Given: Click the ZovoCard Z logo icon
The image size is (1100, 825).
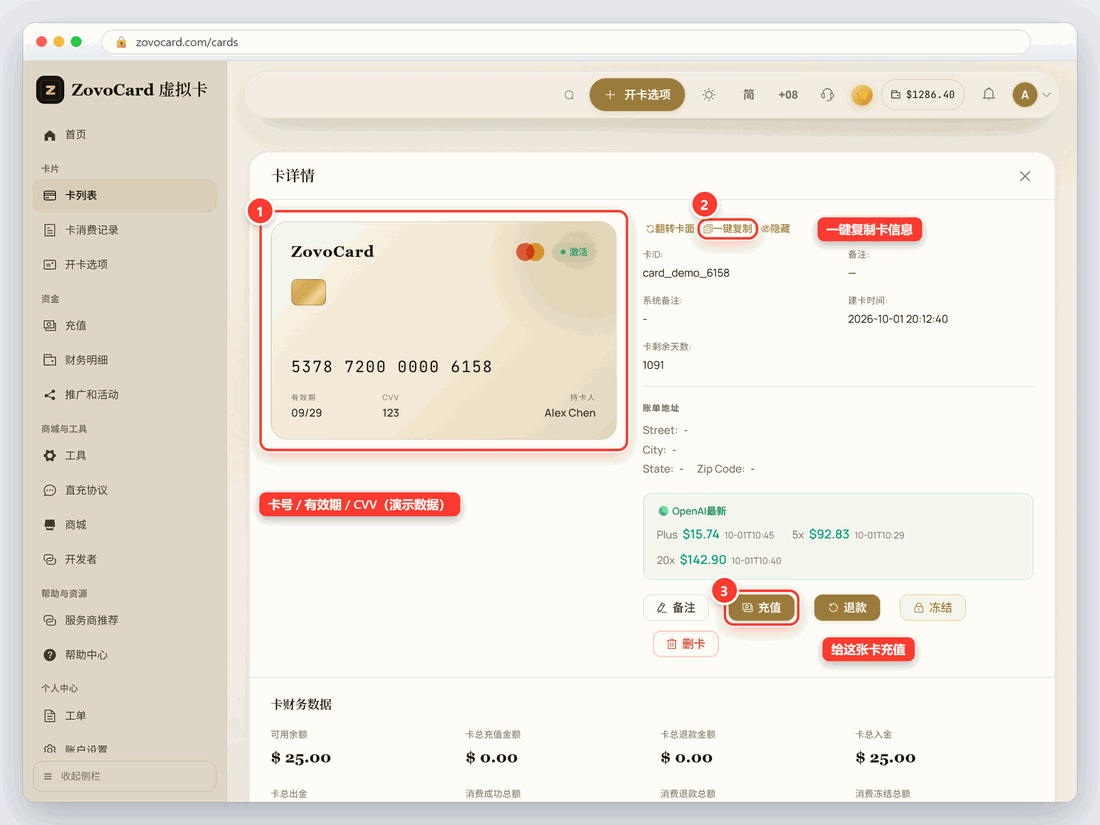Looking at the screenshot, I should tap(50, 90).
